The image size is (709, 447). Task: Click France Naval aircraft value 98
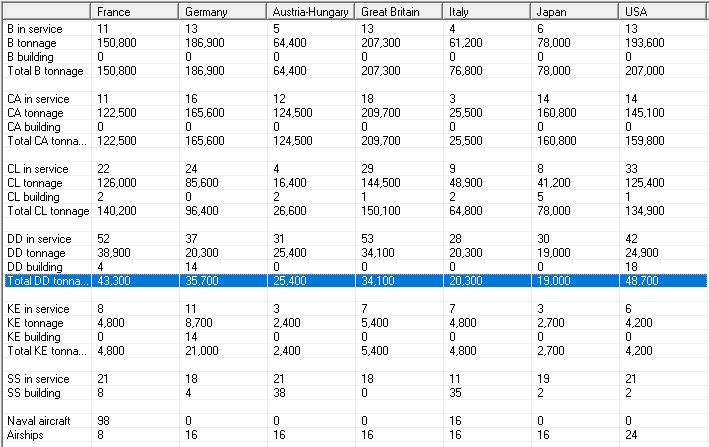(x=104, y=421)
